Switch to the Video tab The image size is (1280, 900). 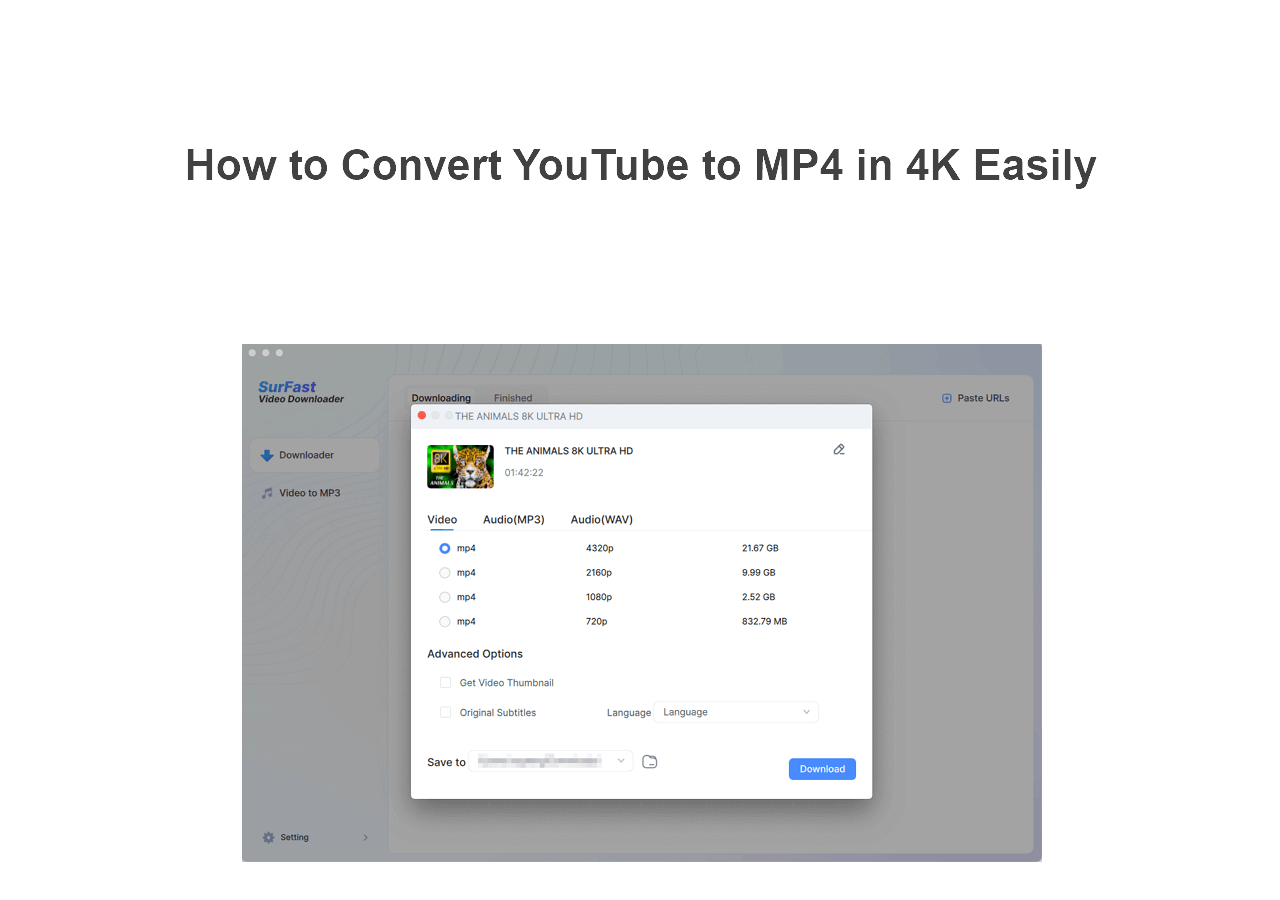[x=442, y=520]
